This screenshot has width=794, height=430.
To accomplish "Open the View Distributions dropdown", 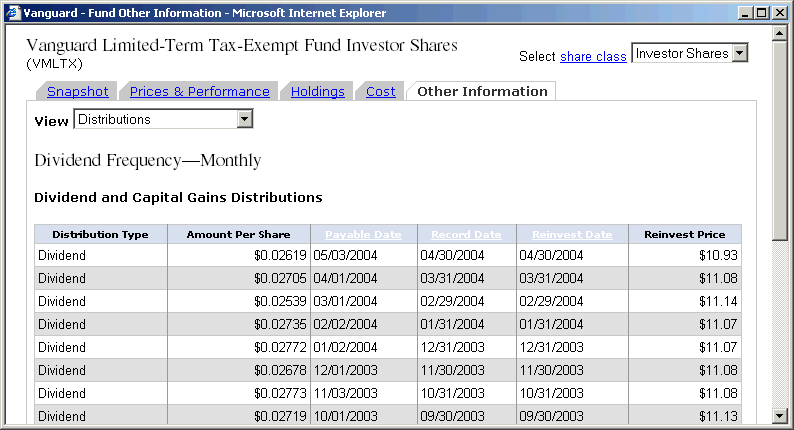I will pyautogui.click(x=244, y=120).
